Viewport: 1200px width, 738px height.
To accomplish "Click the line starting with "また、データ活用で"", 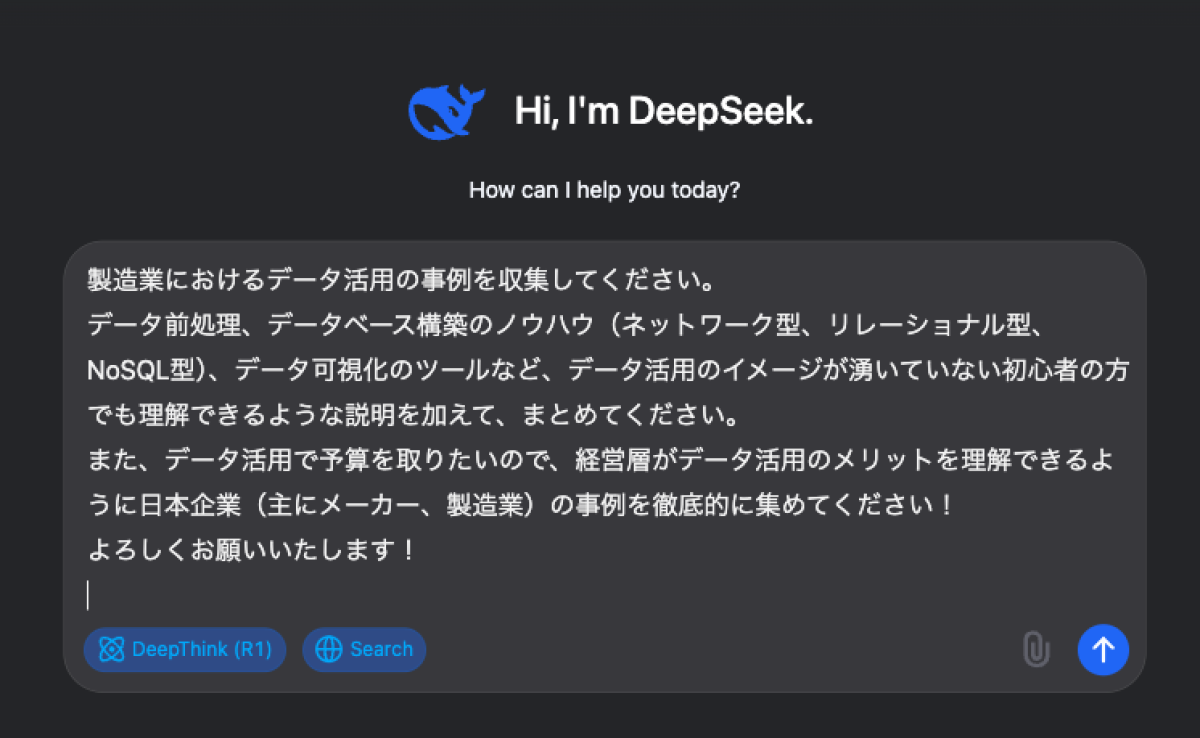I will [600, 460].
